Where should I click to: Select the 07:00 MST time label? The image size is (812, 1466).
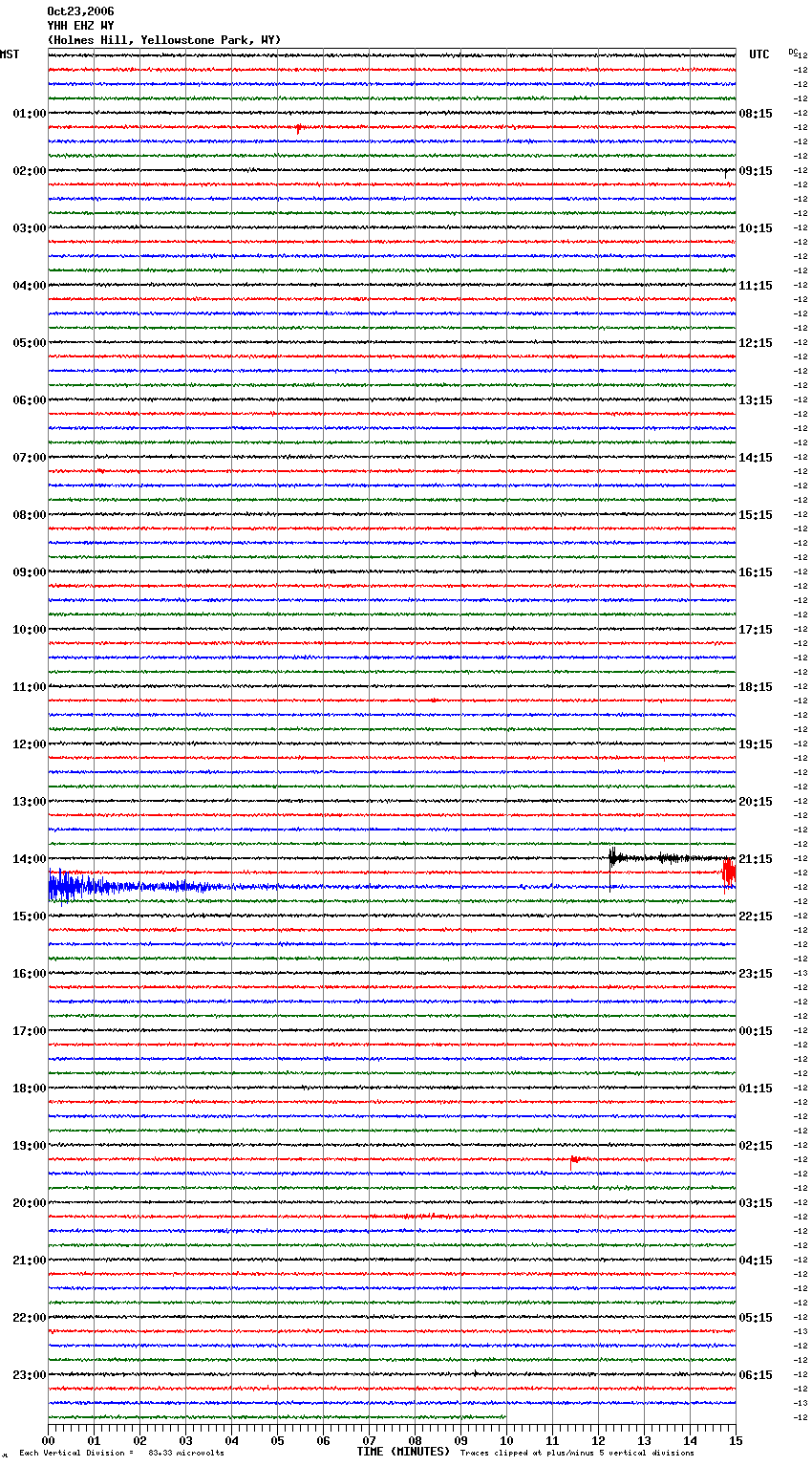[30, 458]
